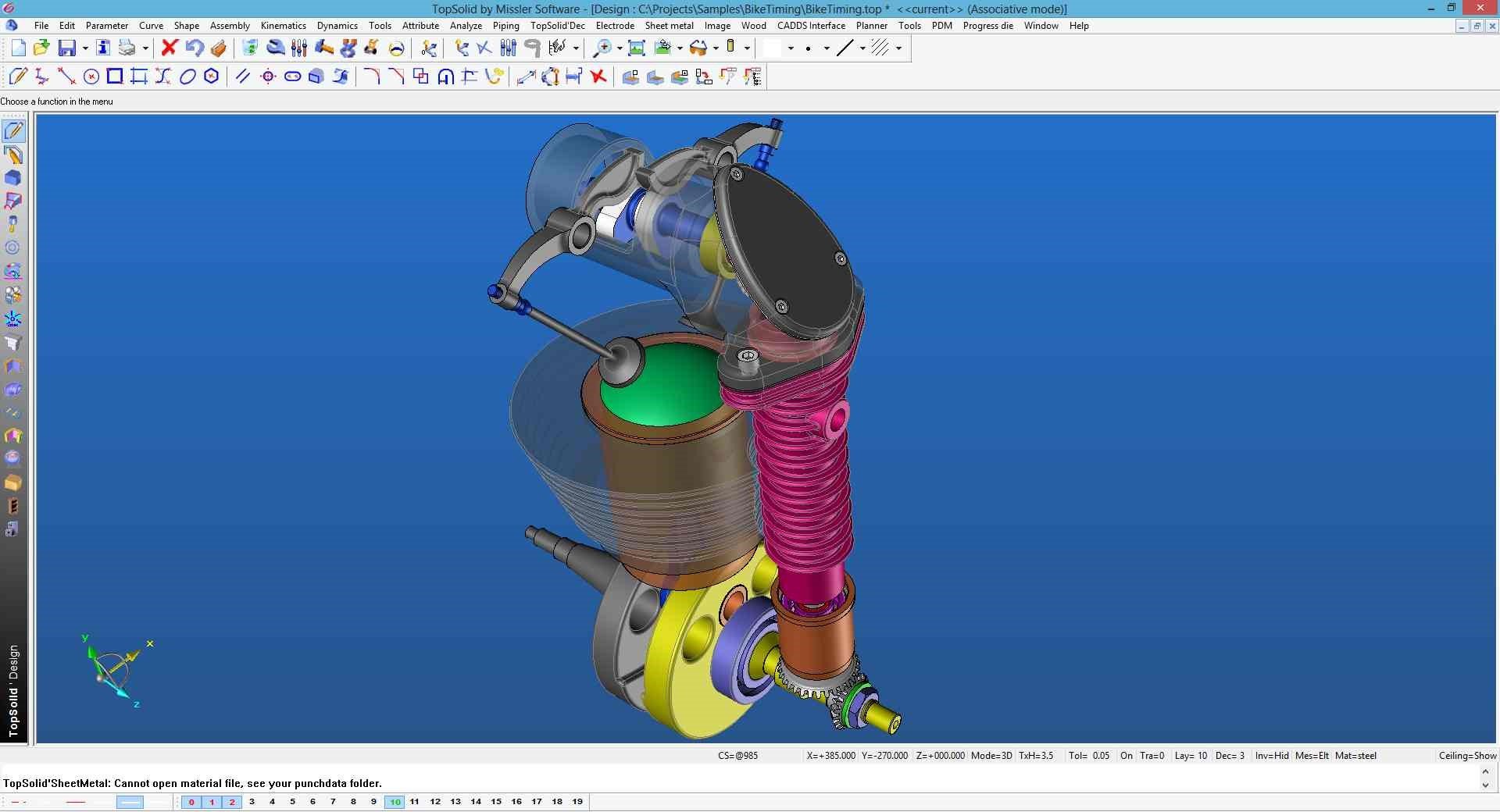The image size is (1500, 812).
Task: Toggle layer 0 in the layer bar
Action: tap(191, 802)
